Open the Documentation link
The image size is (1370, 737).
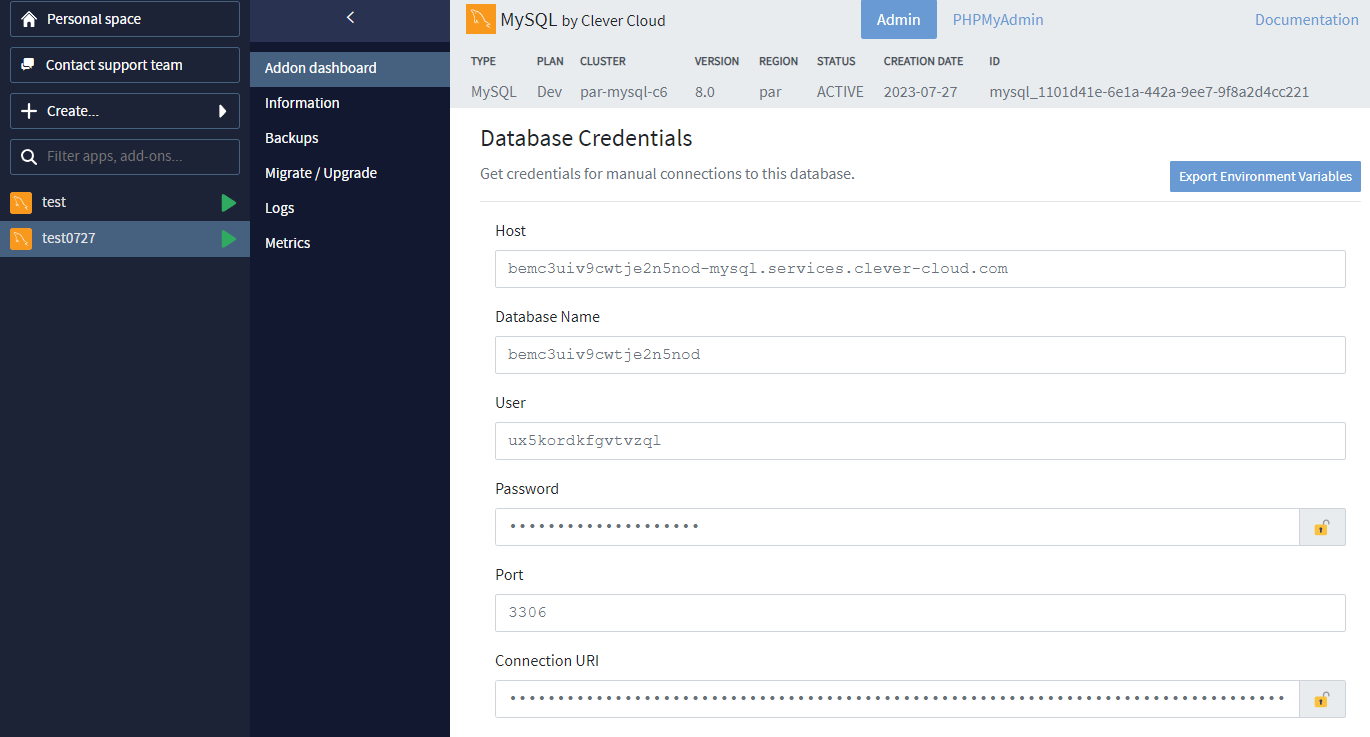click(1306, 20)
